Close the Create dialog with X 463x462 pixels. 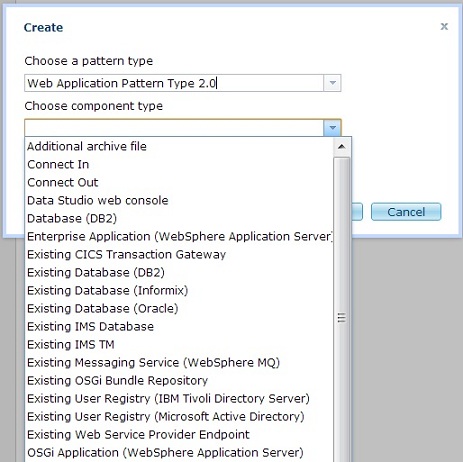(x=444, y=26)
